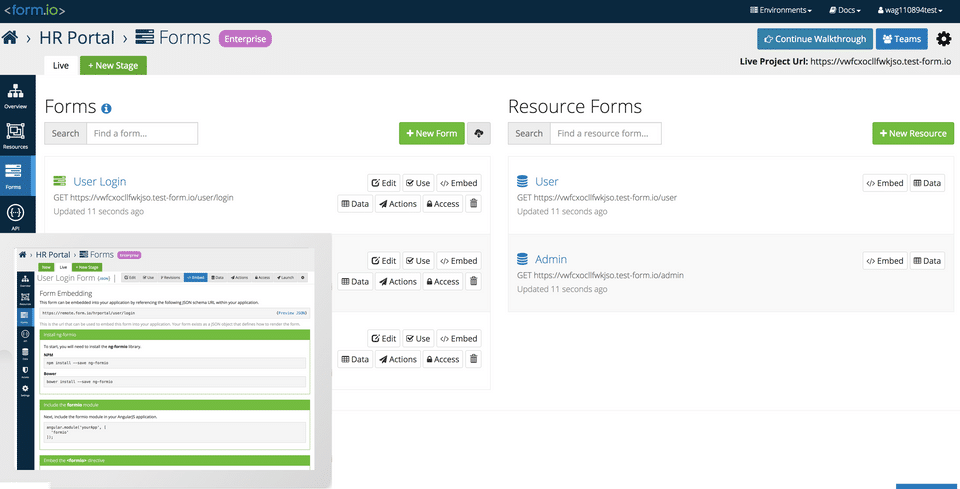This screenshot has width=960, height=489.
Task: Click the form.io logo
Action: click(x=35, y=10)
